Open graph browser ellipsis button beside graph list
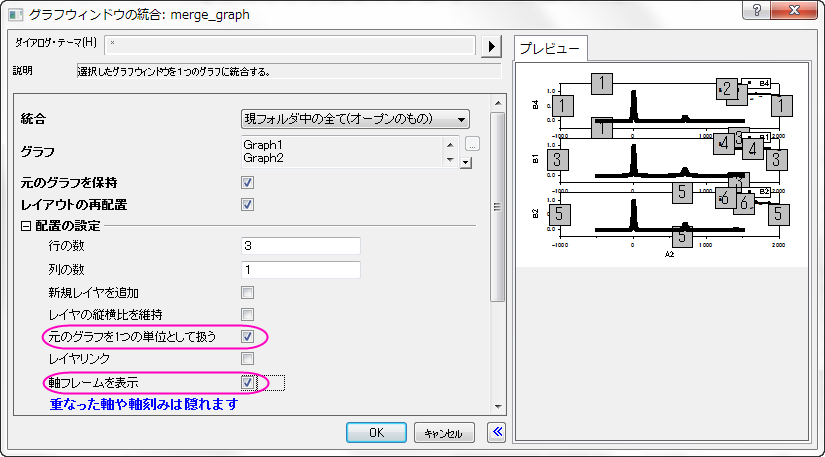This screenshot has height=457, width=825. [472, 144]
